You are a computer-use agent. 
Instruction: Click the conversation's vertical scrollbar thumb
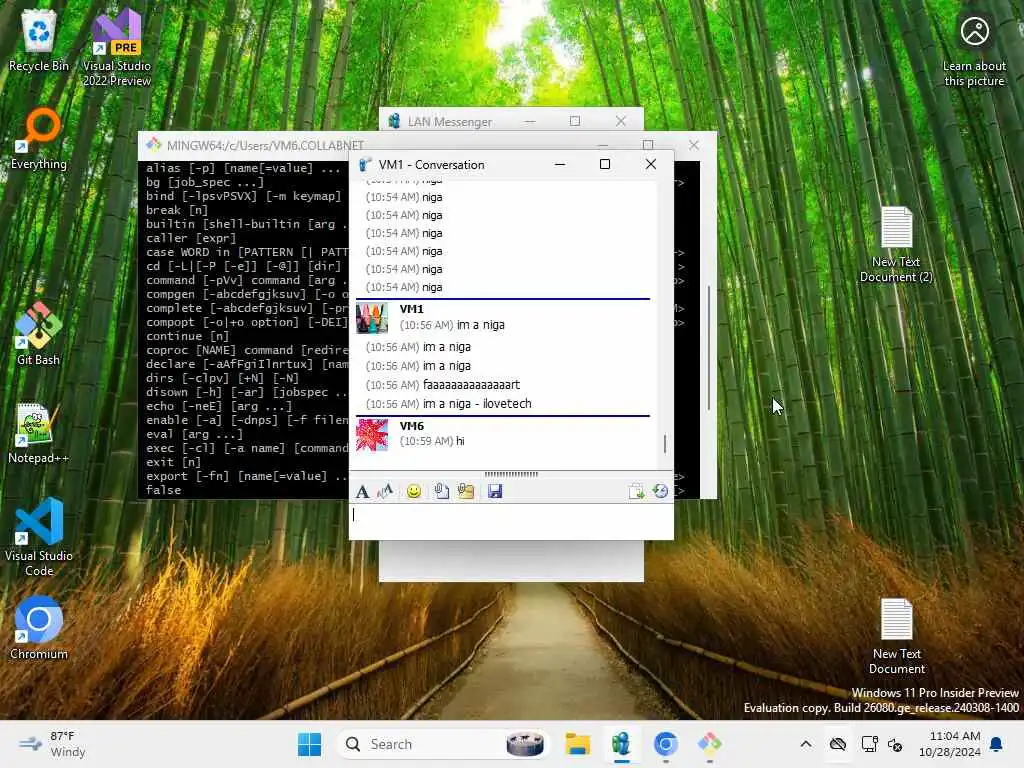click(x=665, y=444)
